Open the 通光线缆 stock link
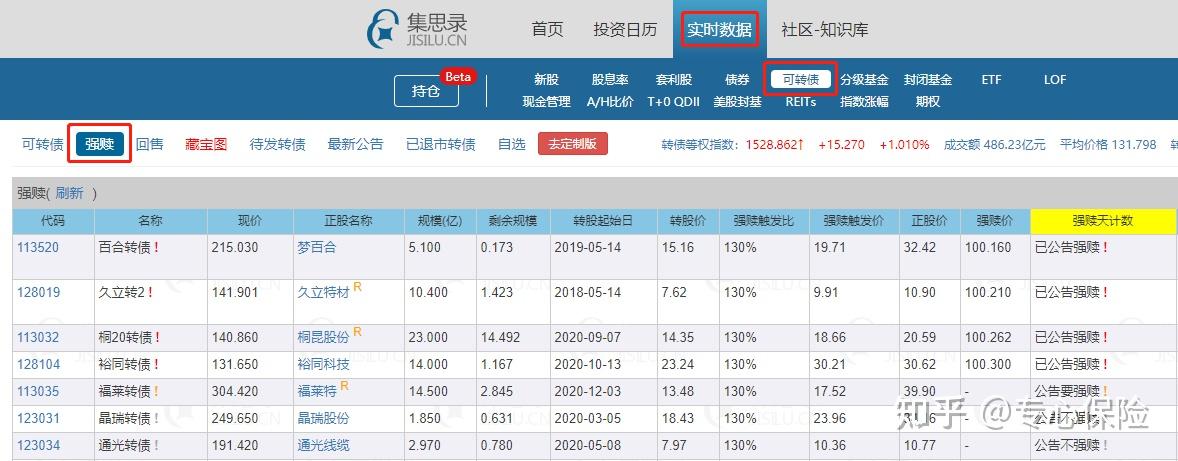The height and width of the screenshot is (461, 1178). pyautogui.click(x=323, y=445)
